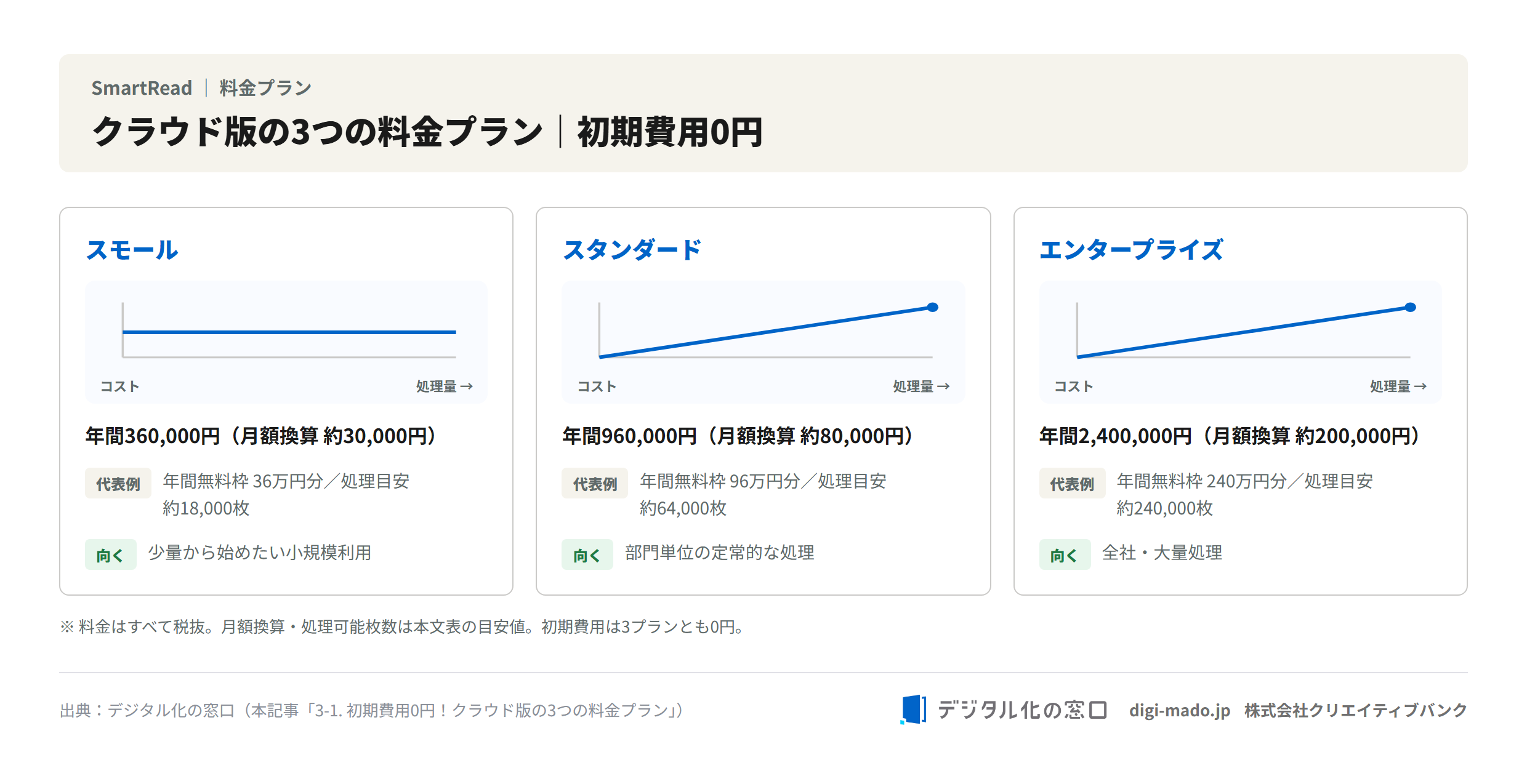The width and height of the screenshot is (1527, 784).
Task: Click 向く badge in スモール card
Action: (111, 555)
